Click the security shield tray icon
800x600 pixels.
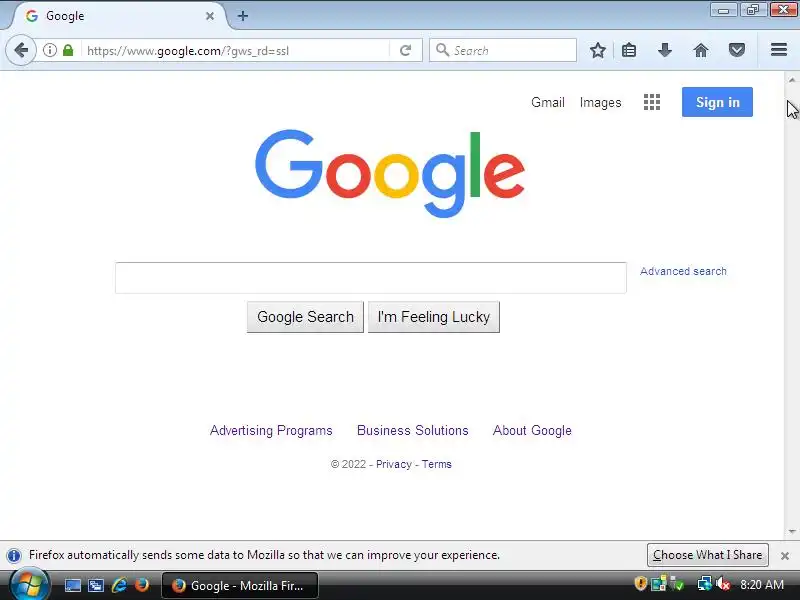[x=640, y=584]
